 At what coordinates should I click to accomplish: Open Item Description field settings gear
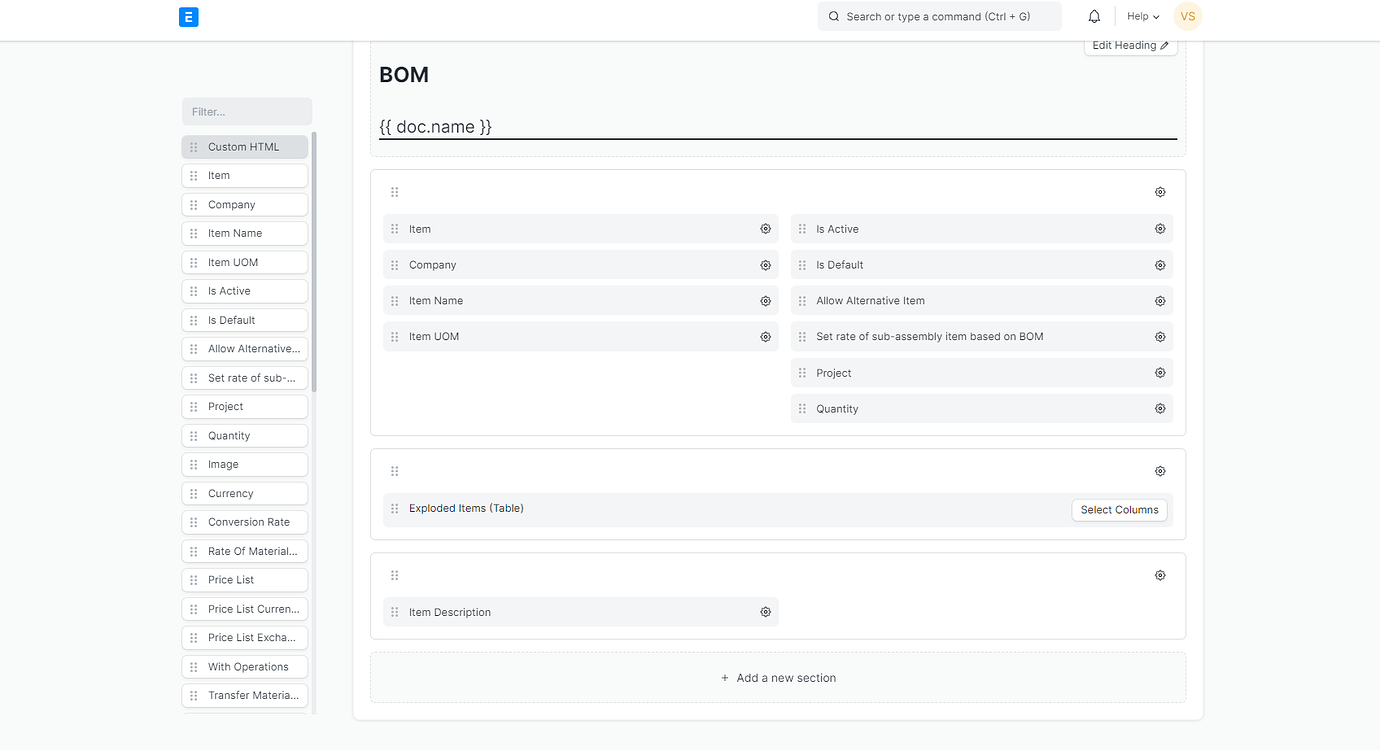pyautogui.click(x=765, y=612)
